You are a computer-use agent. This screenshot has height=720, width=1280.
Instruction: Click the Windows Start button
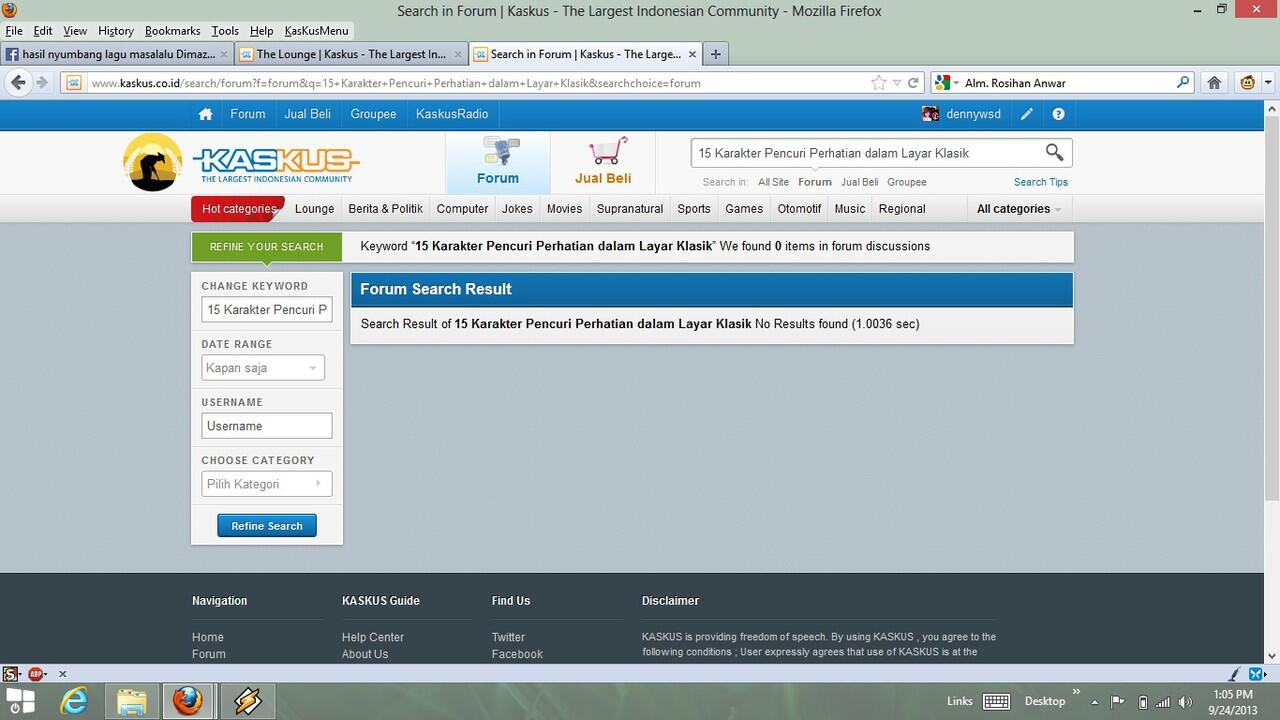pyautogui.click(x=21, y=701)
